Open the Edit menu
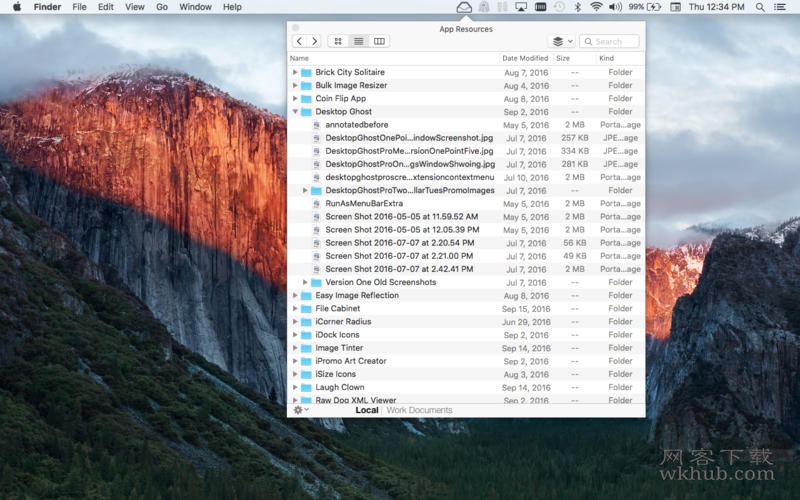The width and height of the screenshot is (800, 500). [x=106, y=7]
